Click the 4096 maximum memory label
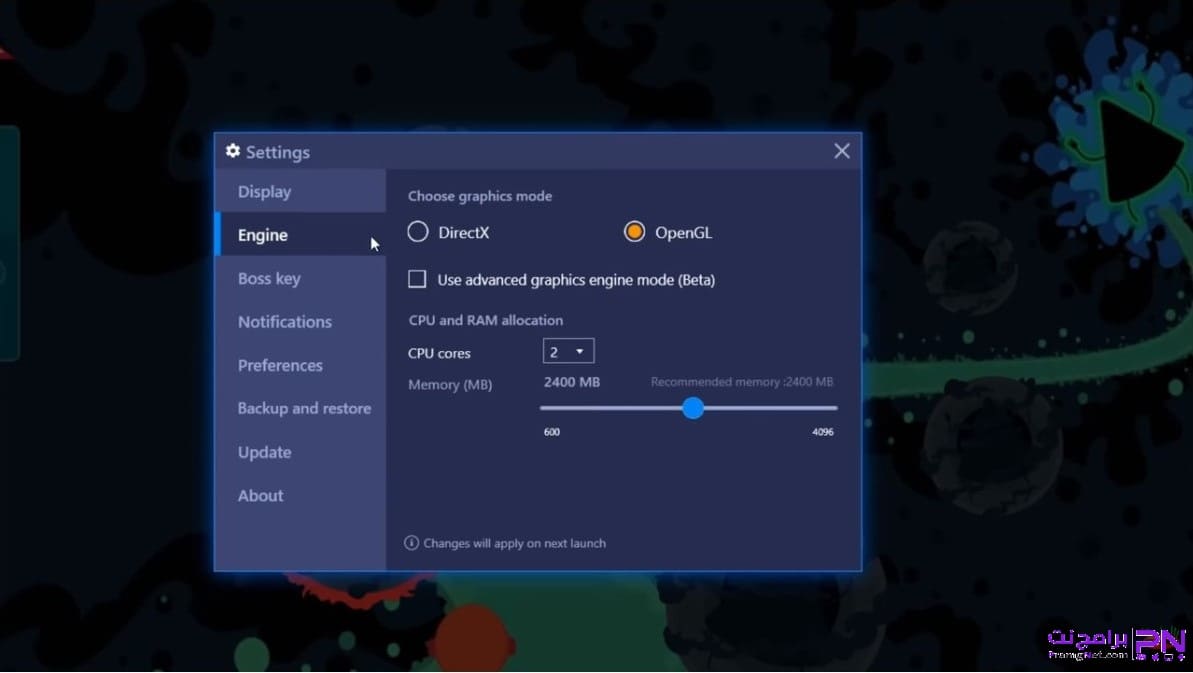Viewport: 1193px width, 673px height. tap(822, 432)
